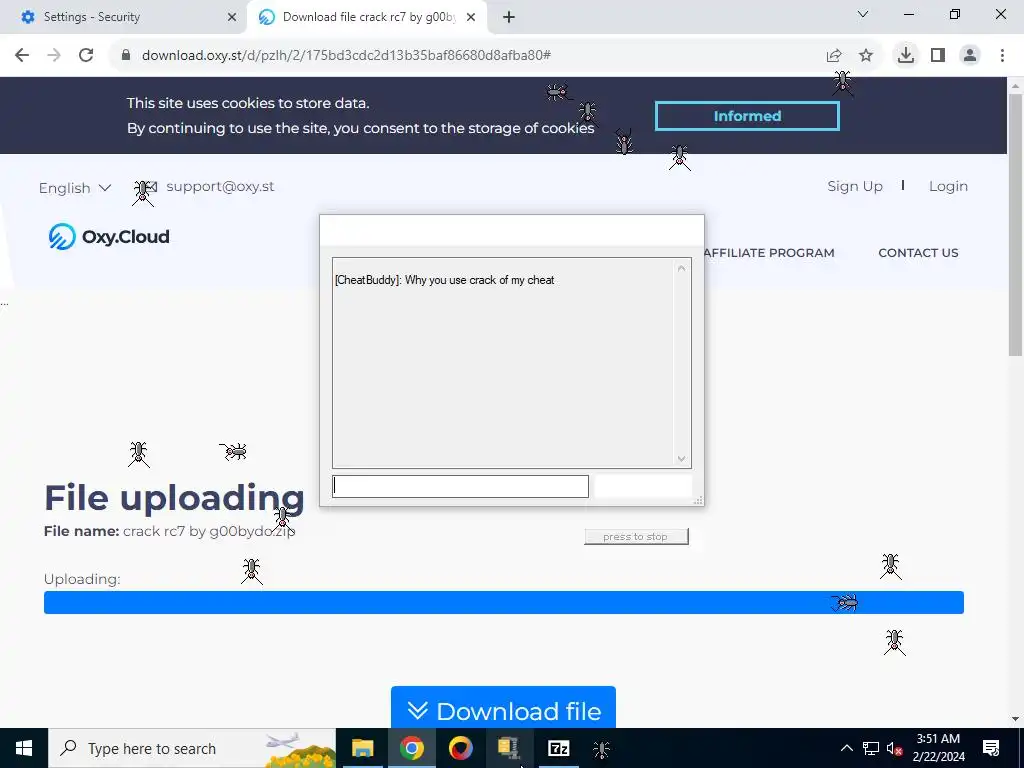Open the tab search chevron
Image resolution: width=1024 pixels, height=768 pixels.
(863, 14)
